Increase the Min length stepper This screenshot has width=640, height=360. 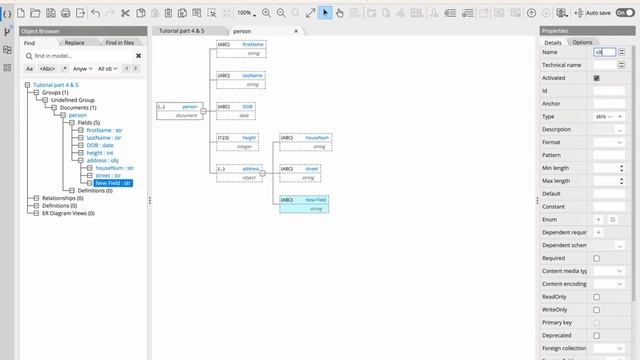tap(621, 166)
